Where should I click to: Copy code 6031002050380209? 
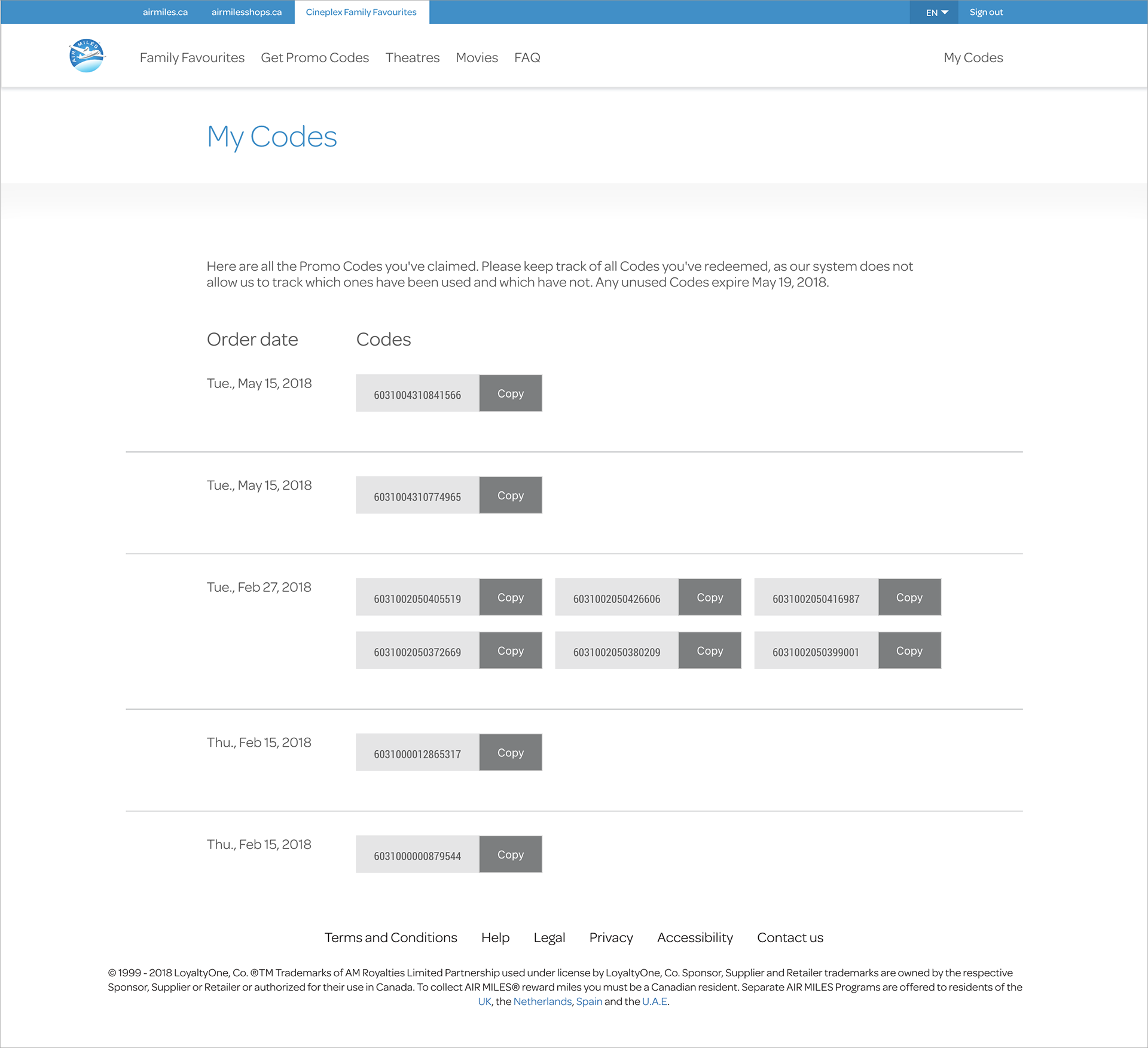click(710, 650)
